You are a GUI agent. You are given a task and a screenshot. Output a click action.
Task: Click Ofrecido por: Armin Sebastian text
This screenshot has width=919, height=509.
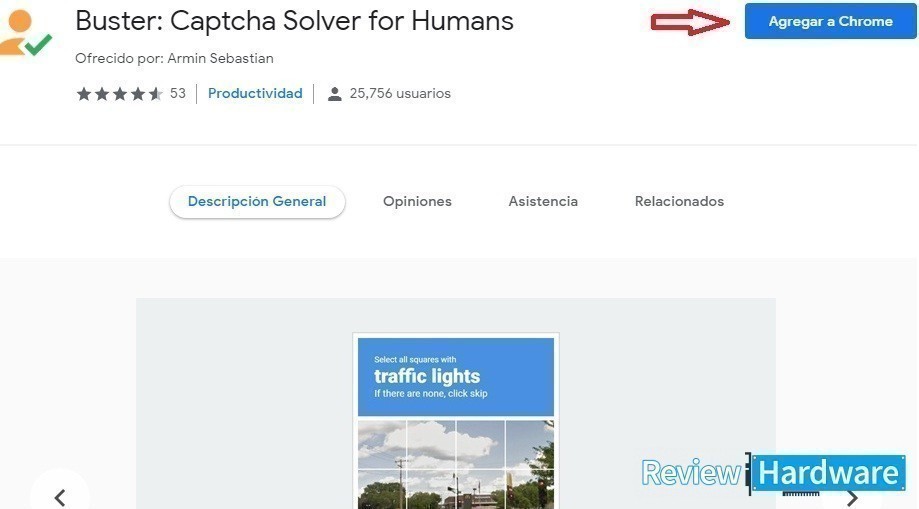point(174,59)
